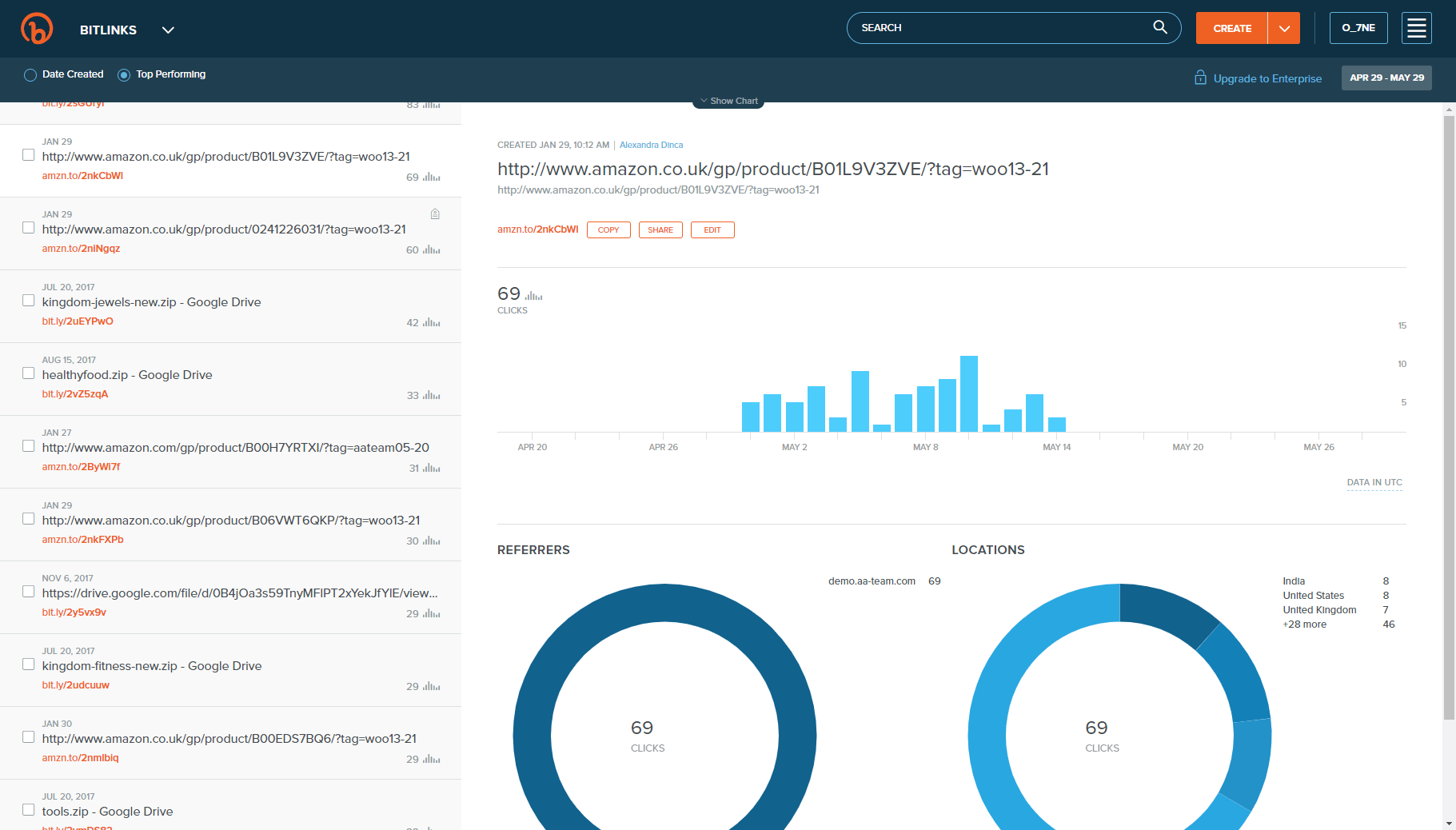Click stats icon on amzn.to/2nmIbiq row
Image resolution: width=1456 pixels, height=830 pixels.
(432, 759)
